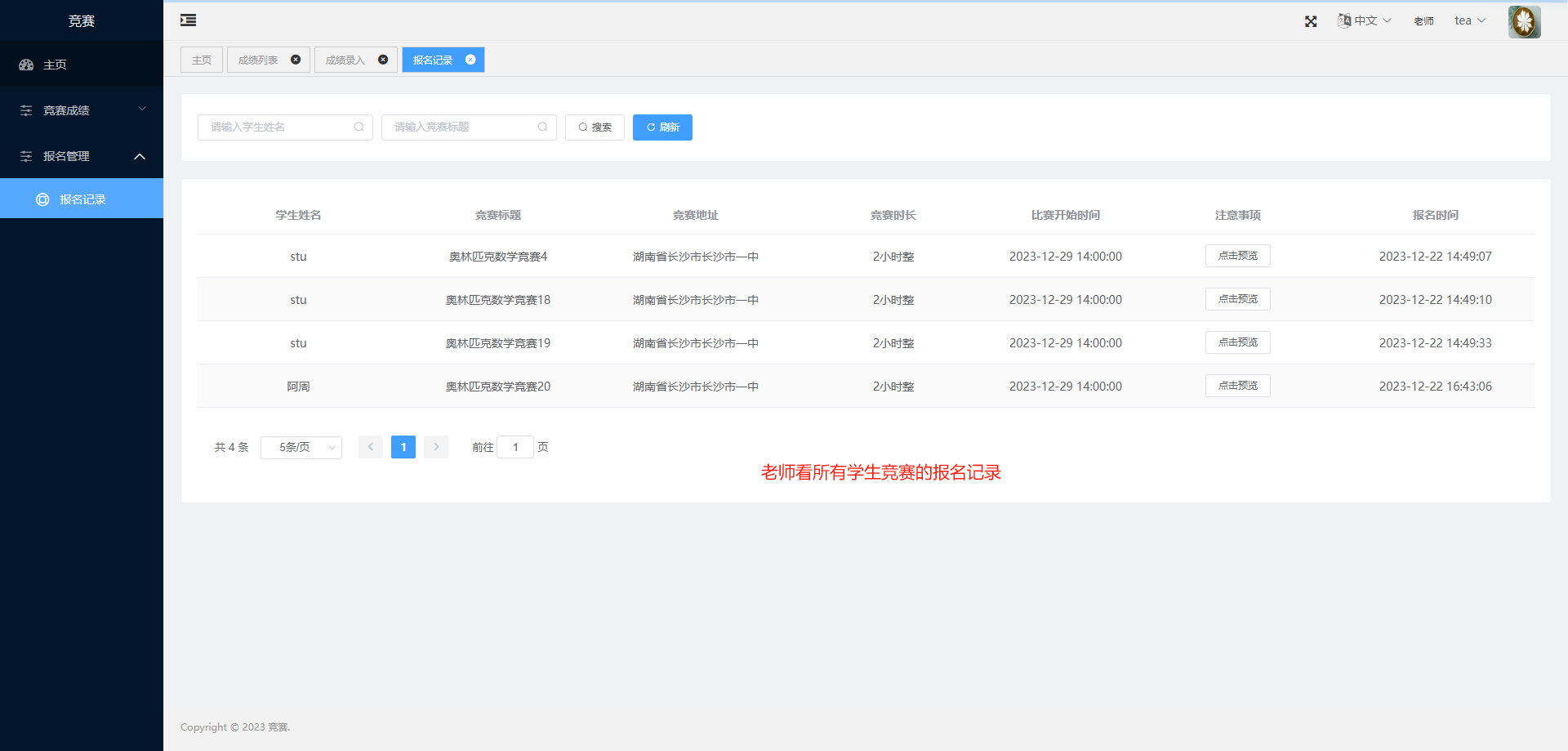Switch to the 成绩录入 tab
Viewport: 1568px width, 751px height.
[x=347, y=59]
